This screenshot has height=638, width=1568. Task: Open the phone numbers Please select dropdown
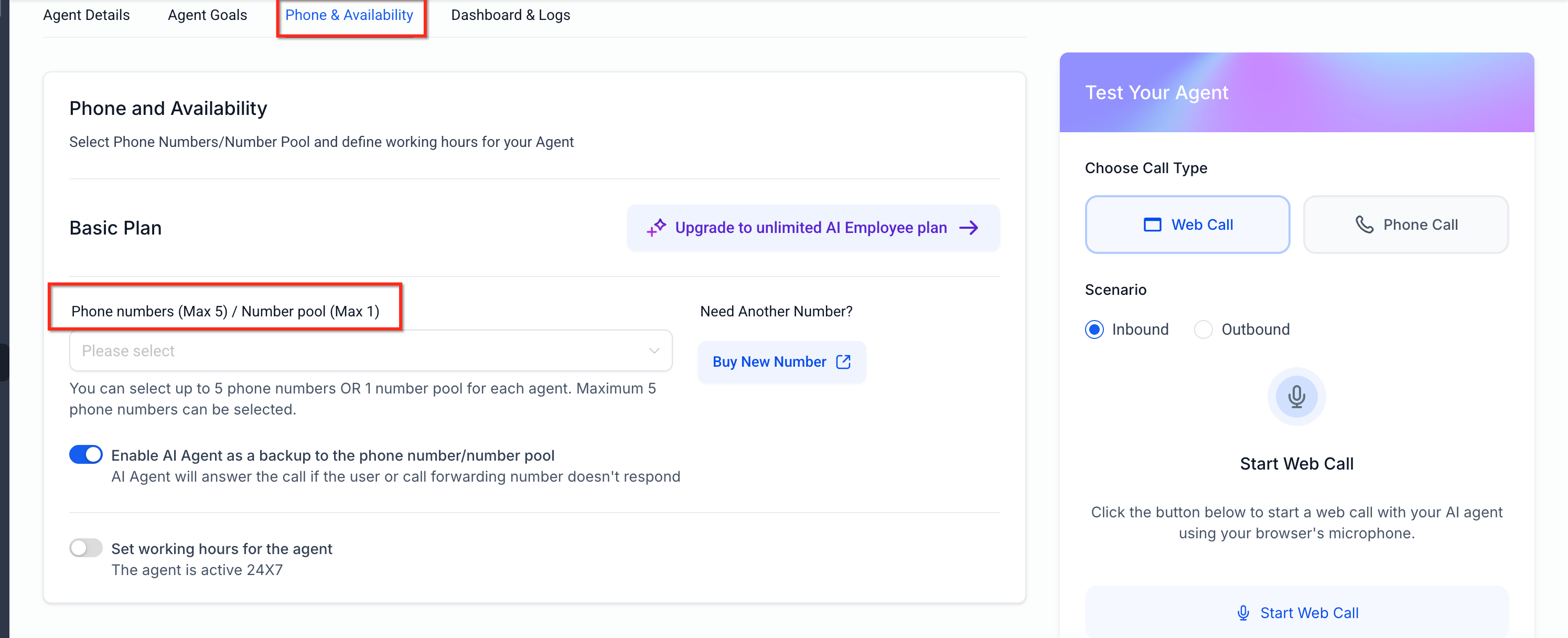point(359,350)
